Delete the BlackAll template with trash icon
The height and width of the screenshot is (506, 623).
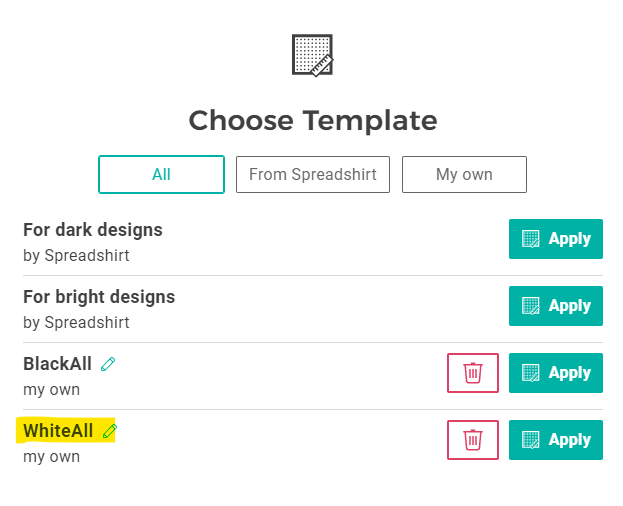tap(473, 373)
